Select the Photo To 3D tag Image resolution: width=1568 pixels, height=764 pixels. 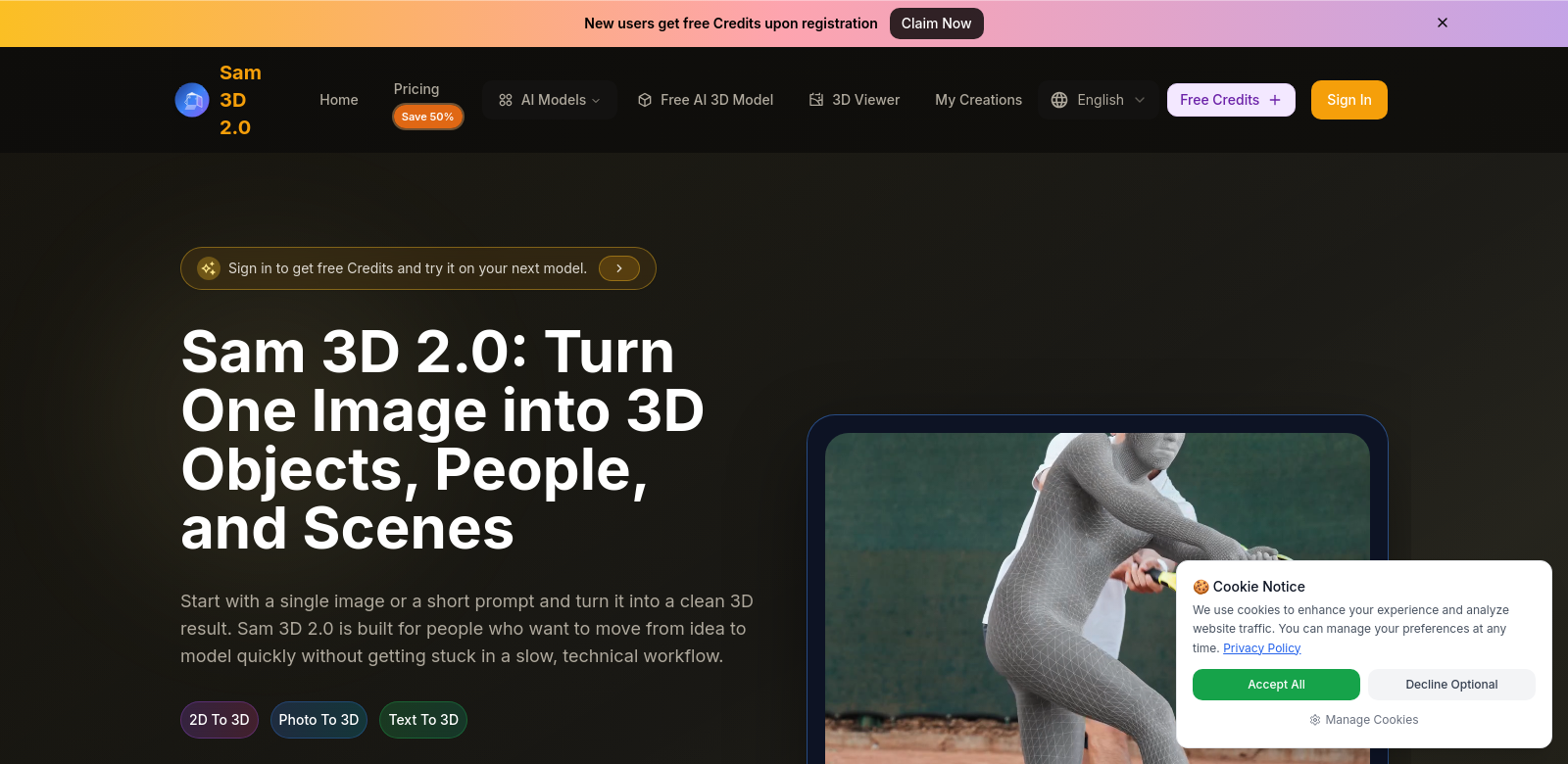318,720
